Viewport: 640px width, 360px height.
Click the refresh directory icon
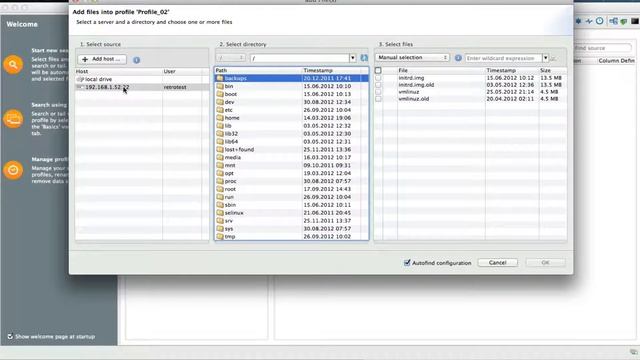point(364,58)
